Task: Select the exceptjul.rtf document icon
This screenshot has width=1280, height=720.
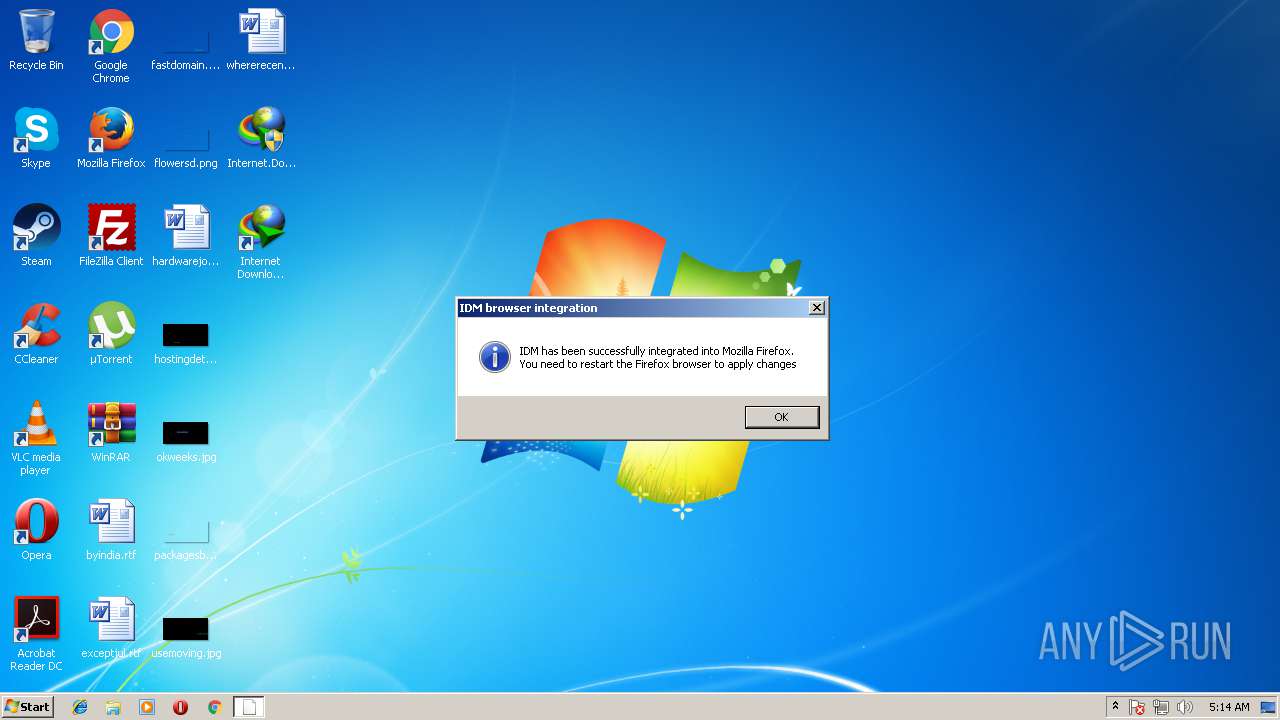Action: click(x=111, y=628)
